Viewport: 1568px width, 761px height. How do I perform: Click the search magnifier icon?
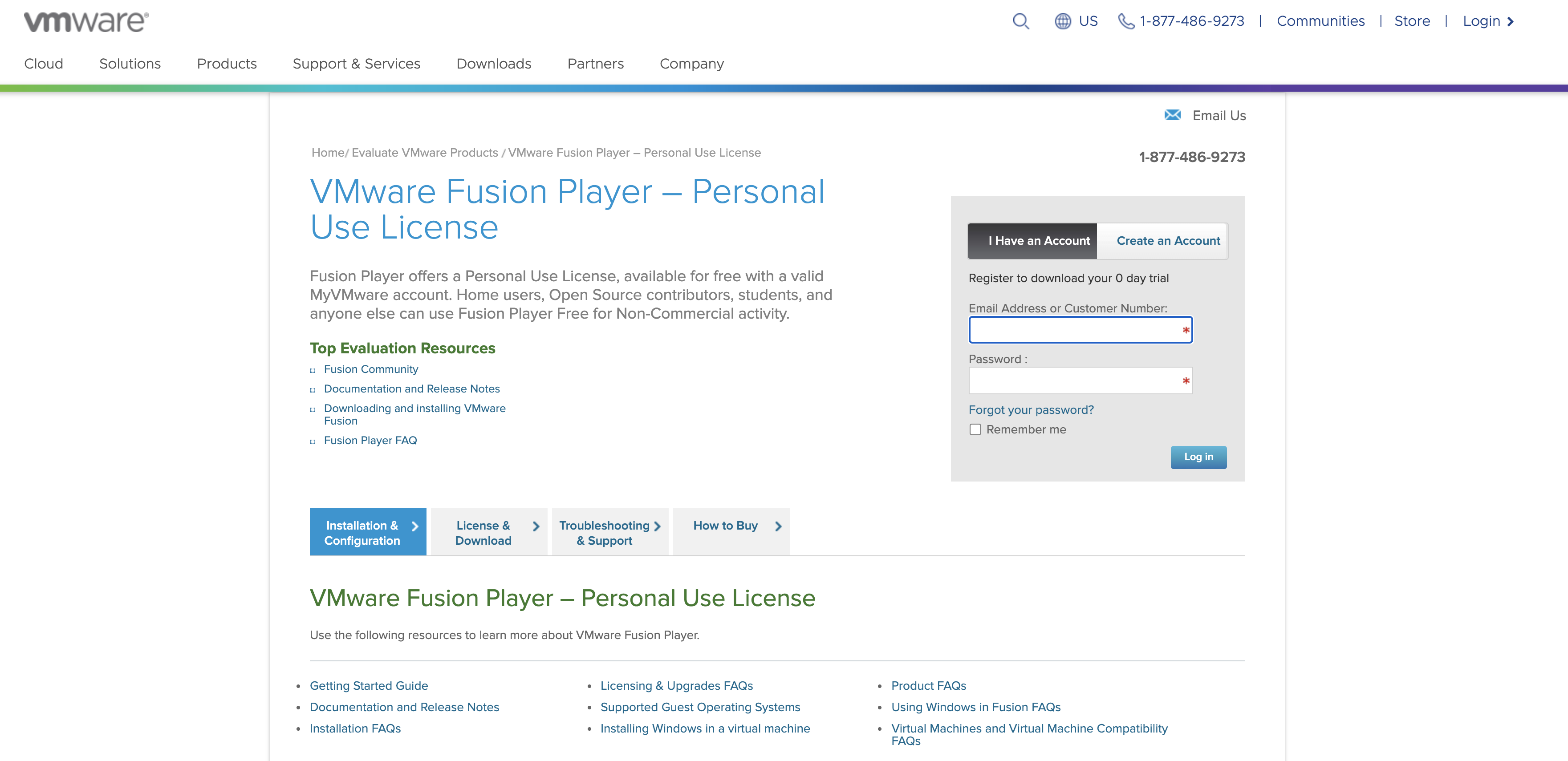[1021, 21]
